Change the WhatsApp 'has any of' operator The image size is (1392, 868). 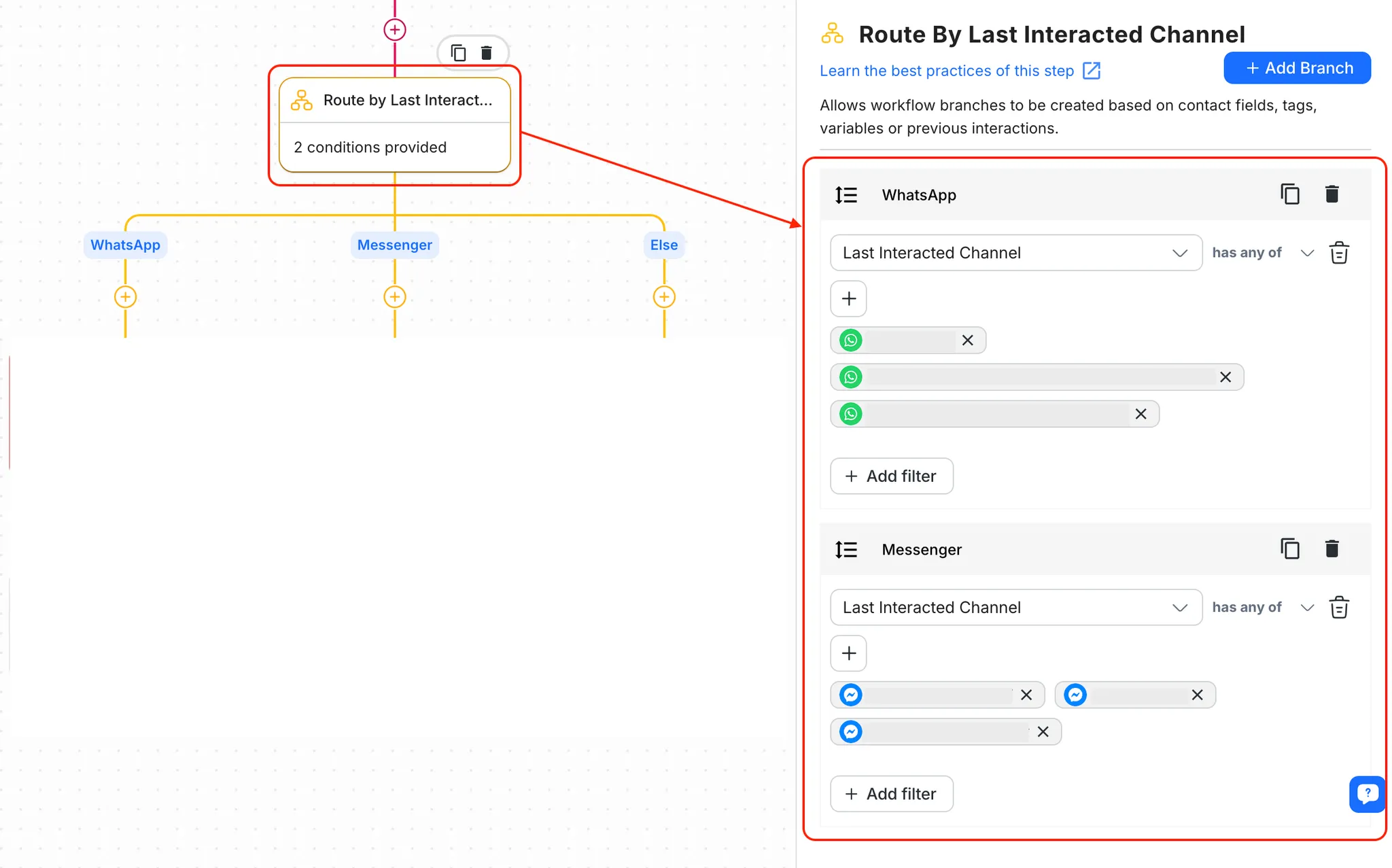click(x=1262, y=253)
